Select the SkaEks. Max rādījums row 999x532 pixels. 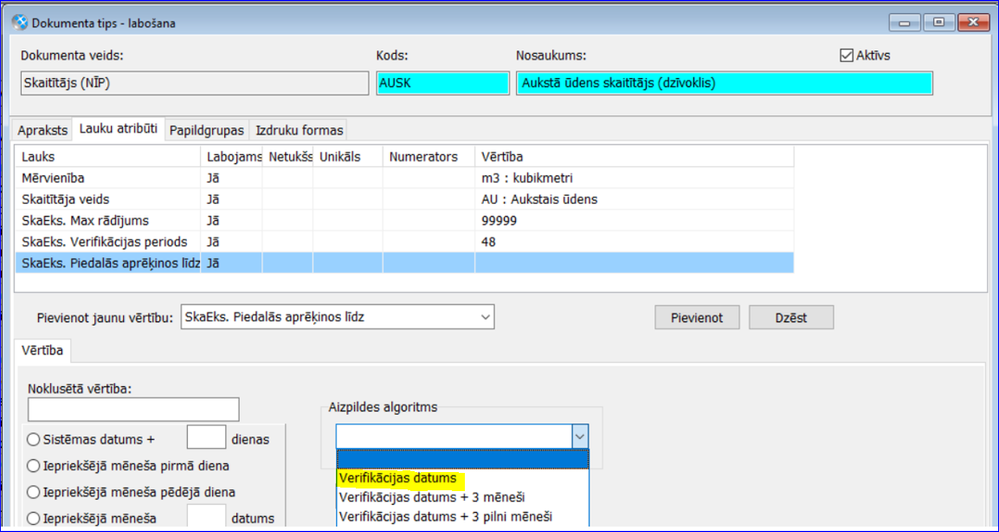click(x=405, y=220)
